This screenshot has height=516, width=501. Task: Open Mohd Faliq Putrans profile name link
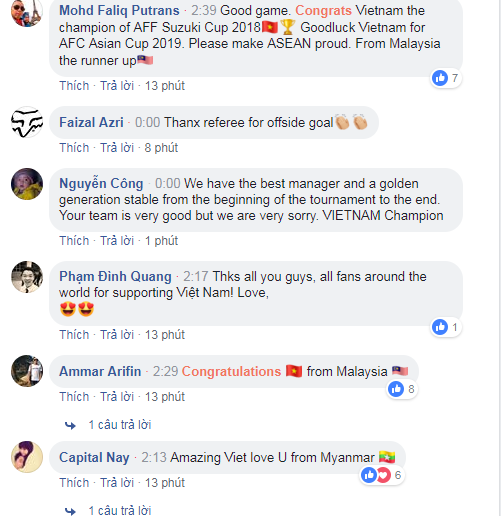pyautogui.click(x=119, y=11)
